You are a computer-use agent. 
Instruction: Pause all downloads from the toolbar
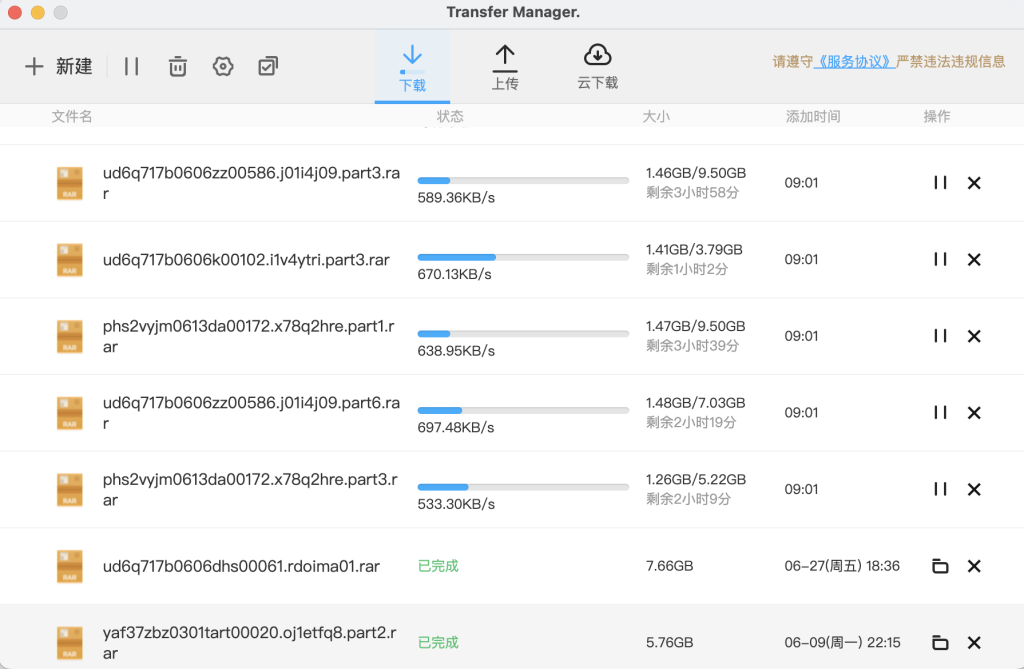point(132,67)
